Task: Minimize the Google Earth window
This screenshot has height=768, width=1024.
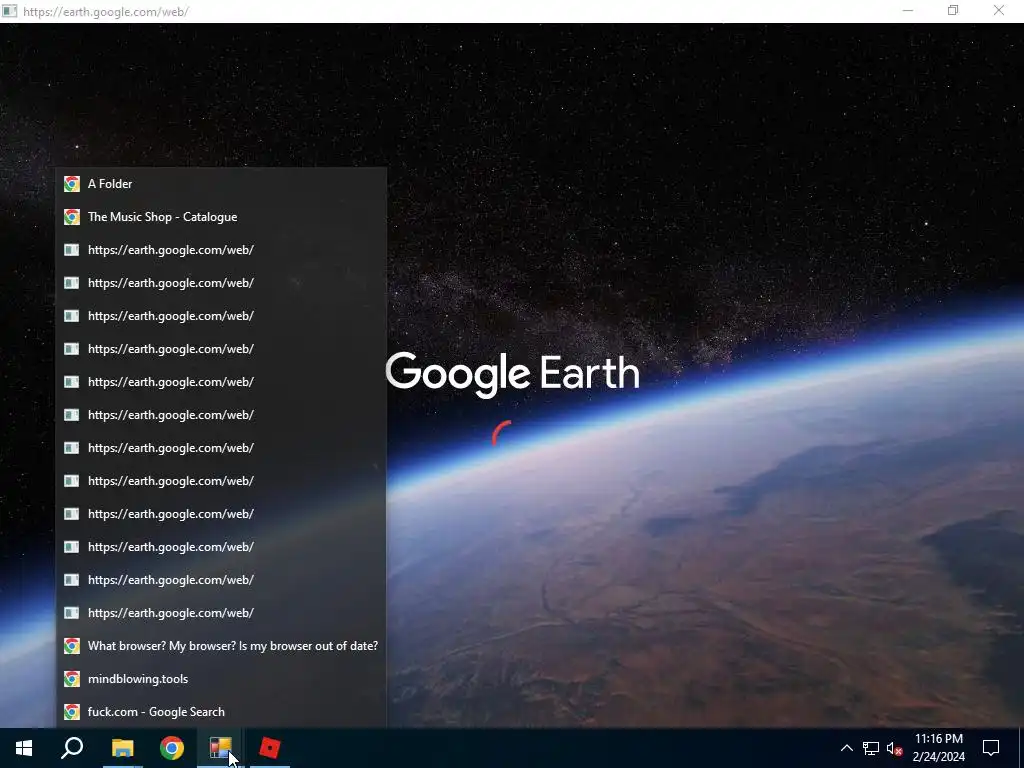Action: pos(908,11)
